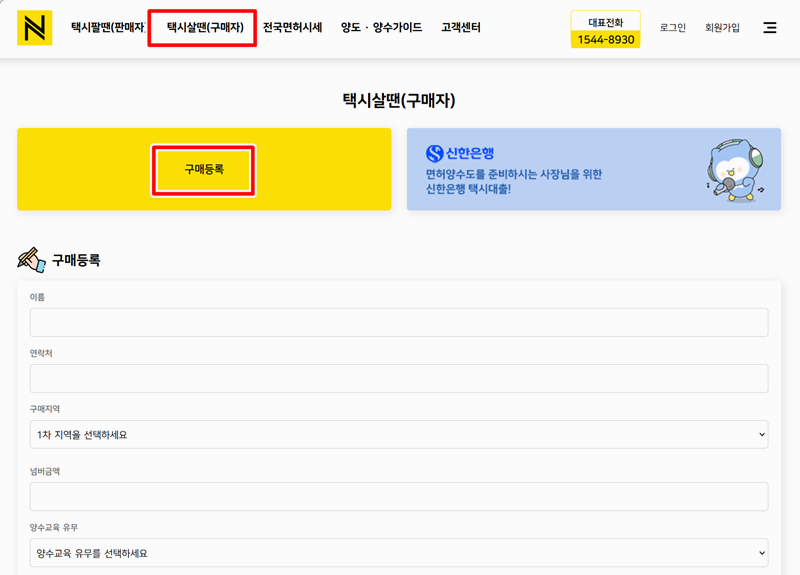Go to the 전국면허시세 menu
The image size is (800, 575).
click(292, 28)
